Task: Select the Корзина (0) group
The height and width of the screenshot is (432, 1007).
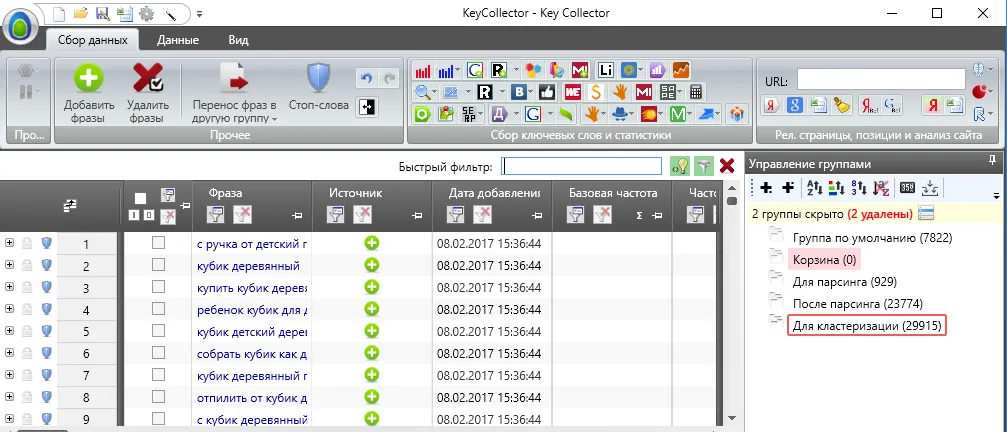Action: click(824, 260)
